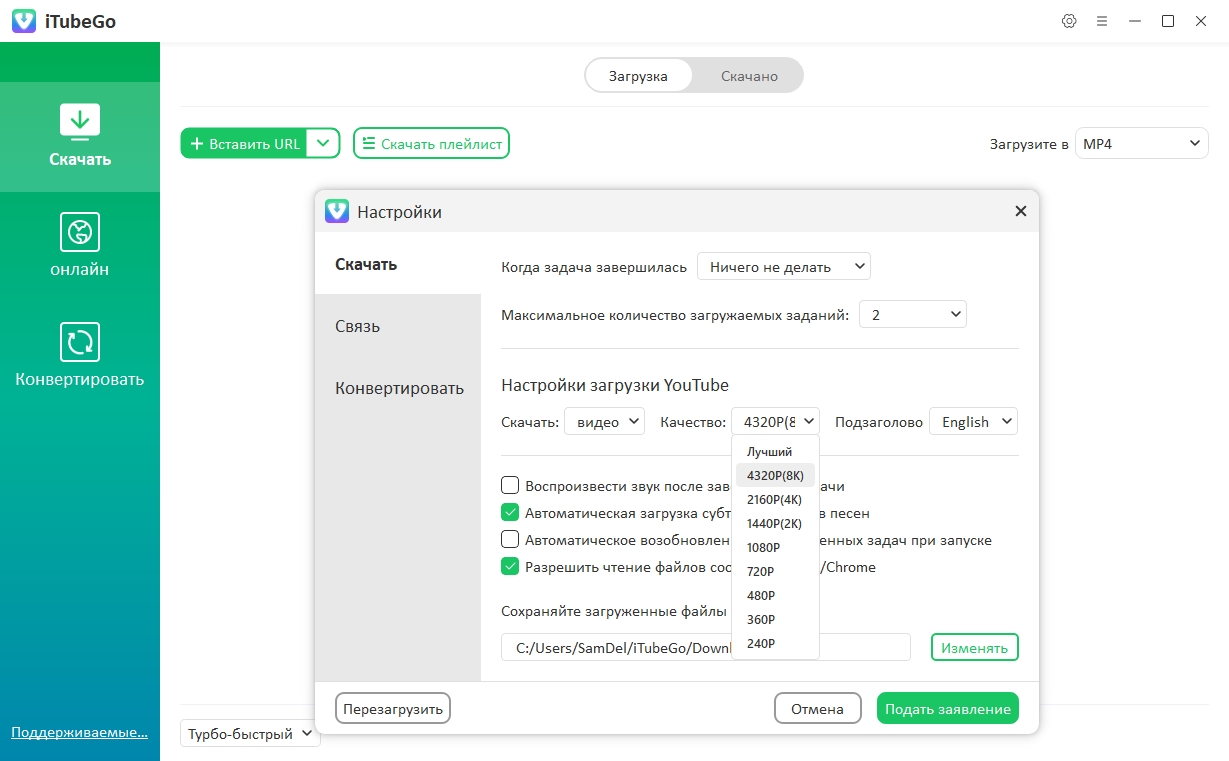
Task: Click arrow next to Вставить URL
Action: point(322,143)
